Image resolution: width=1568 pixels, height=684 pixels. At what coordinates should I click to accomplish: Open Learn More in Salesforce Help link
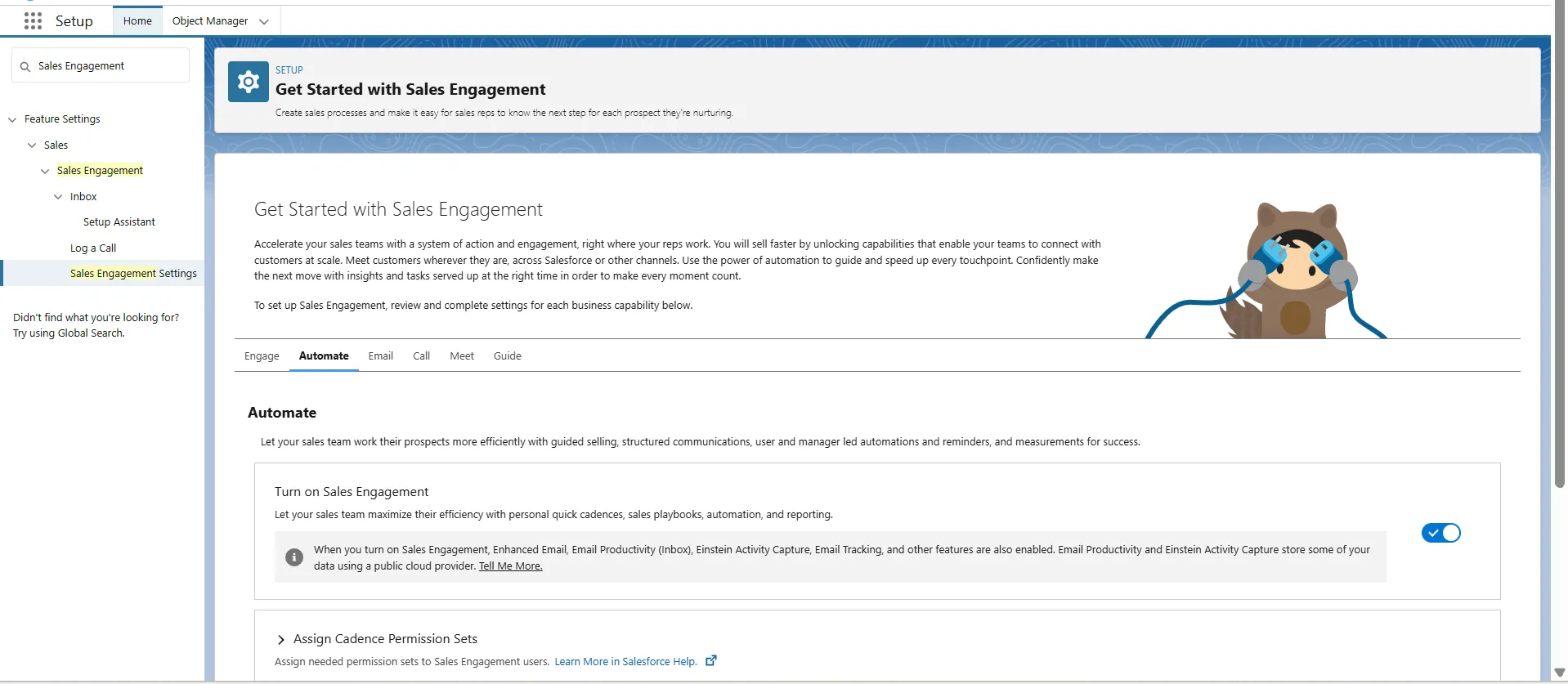tap(625, 662)
